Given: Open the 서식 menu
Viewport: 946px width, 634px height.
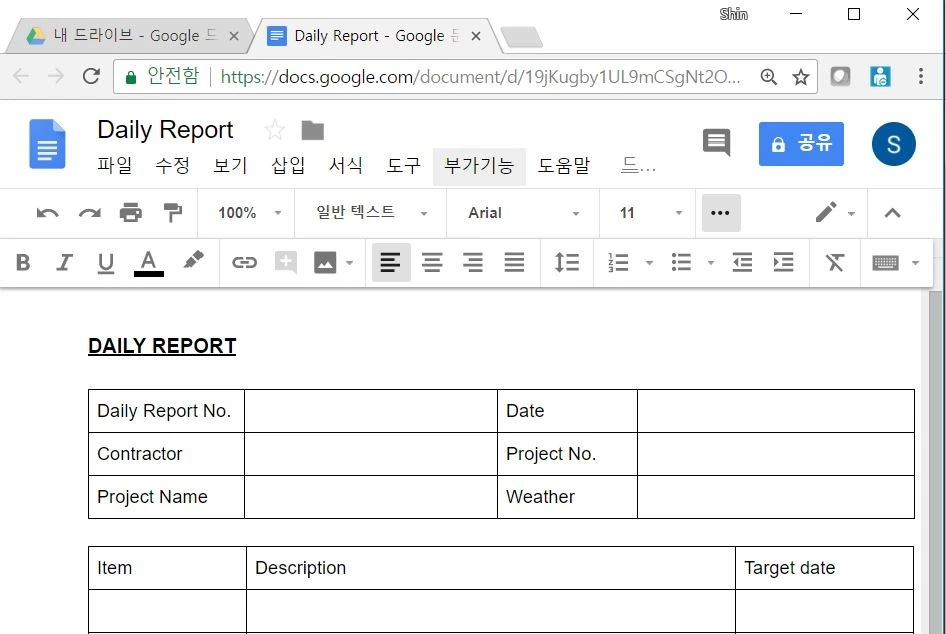Looking at the screenshot, I should point(346,166).
